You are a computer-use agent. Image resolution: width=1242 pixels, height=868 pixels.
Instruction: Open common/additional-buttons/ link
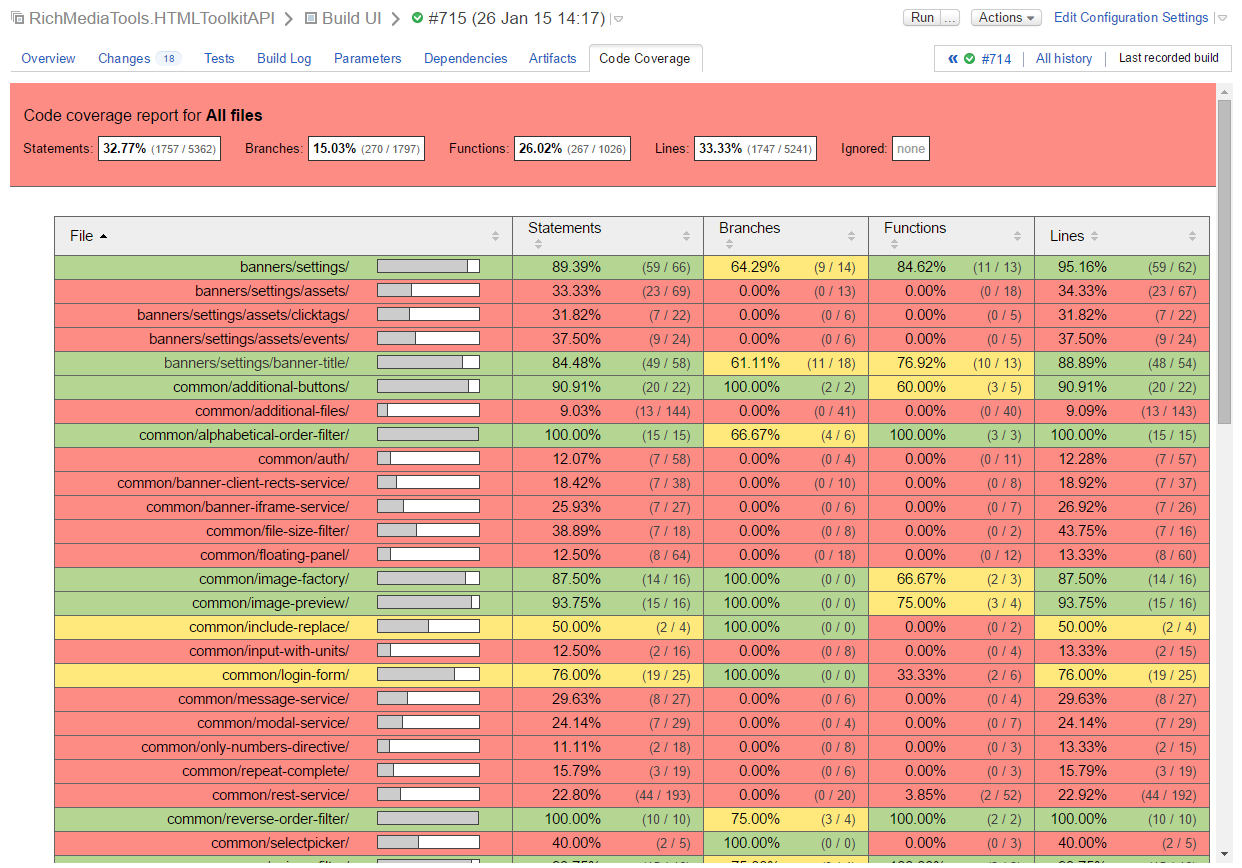[261, 387]
